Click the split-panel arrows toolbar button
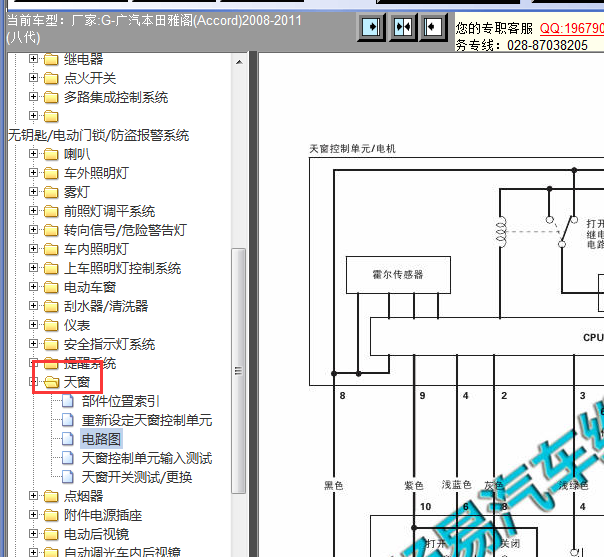 403,27
